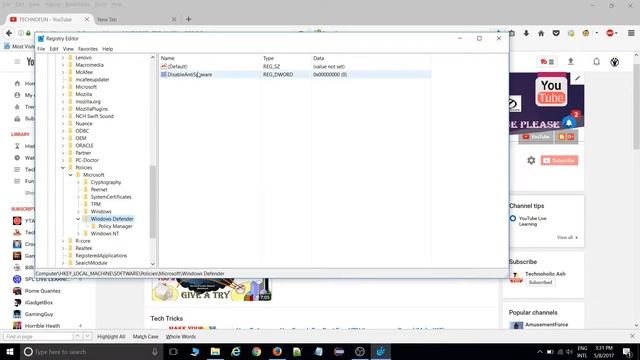Click the taskbar search box

91,351
